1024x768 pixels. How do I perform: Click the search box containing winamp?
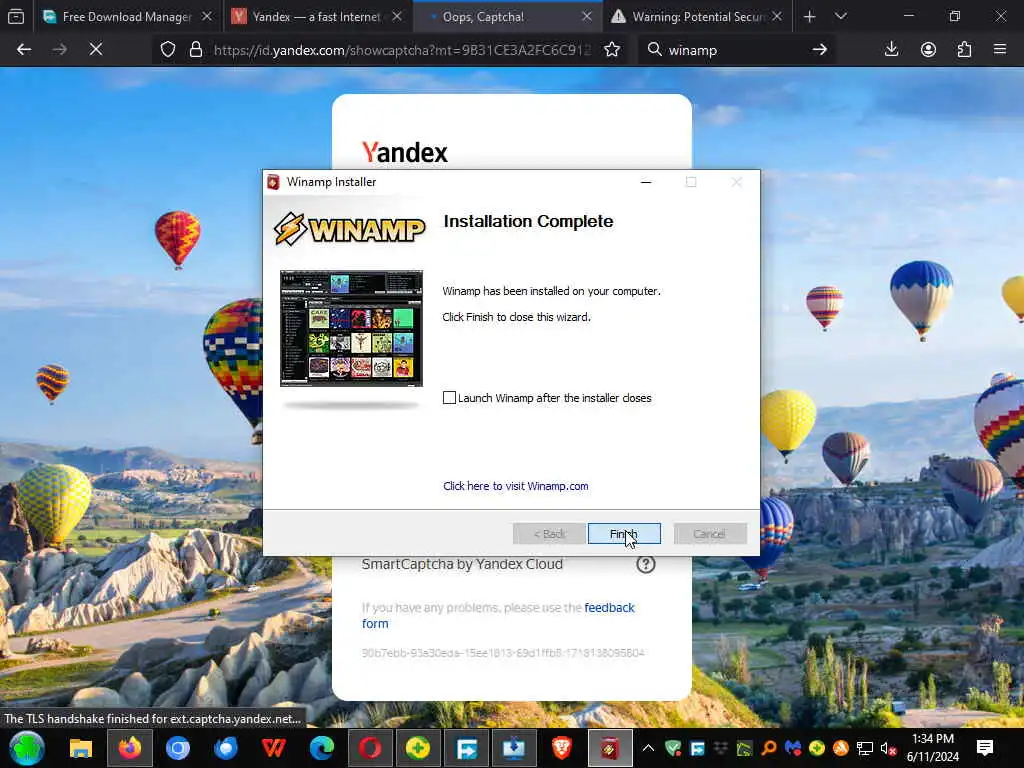[735, 50]
